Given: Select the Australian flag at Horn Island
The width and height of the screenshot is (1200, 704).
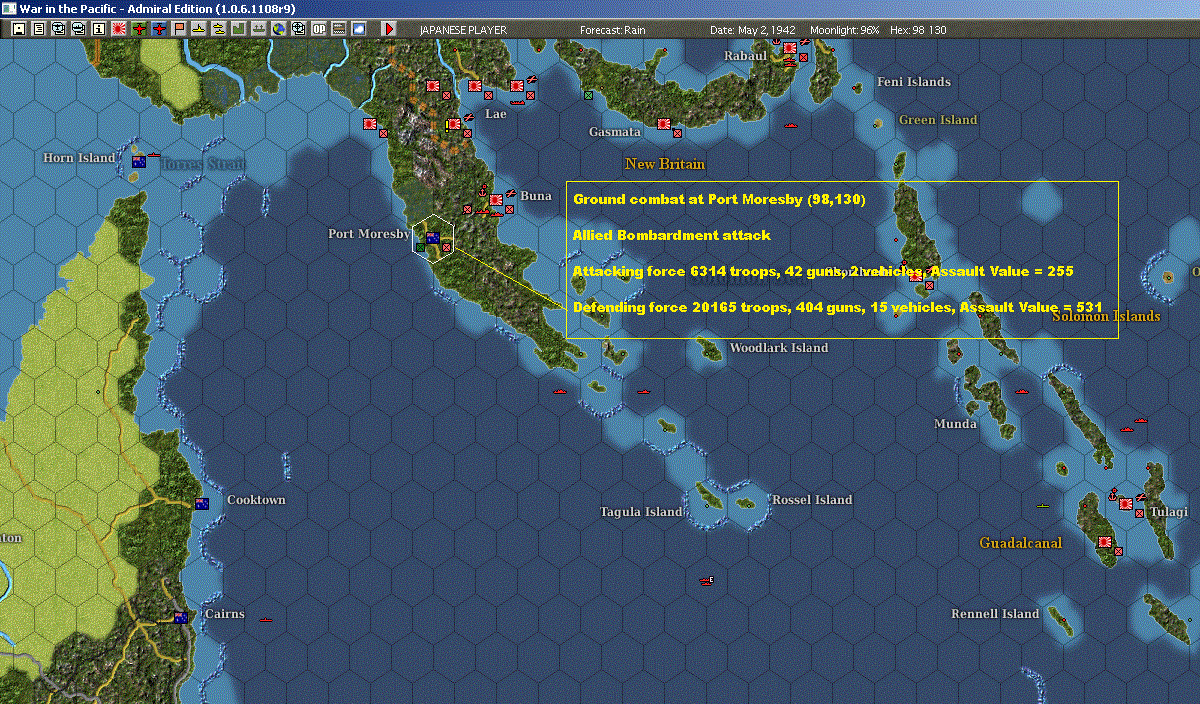Looking at the screenshot, I should click(x=139, y=161).
